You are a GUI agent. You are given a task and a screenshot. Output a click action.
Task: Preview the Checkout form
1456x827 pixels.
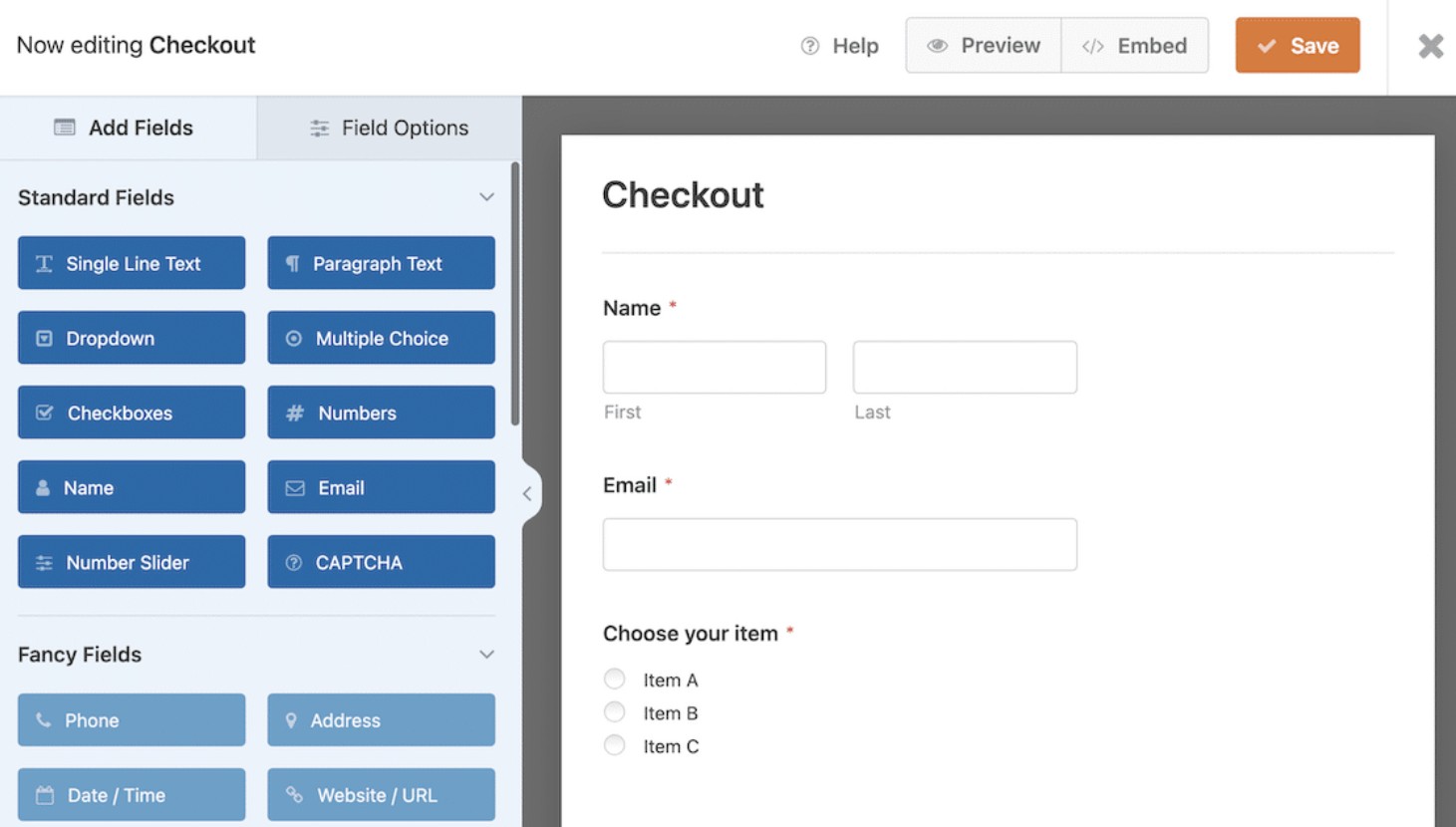point(982,45)
